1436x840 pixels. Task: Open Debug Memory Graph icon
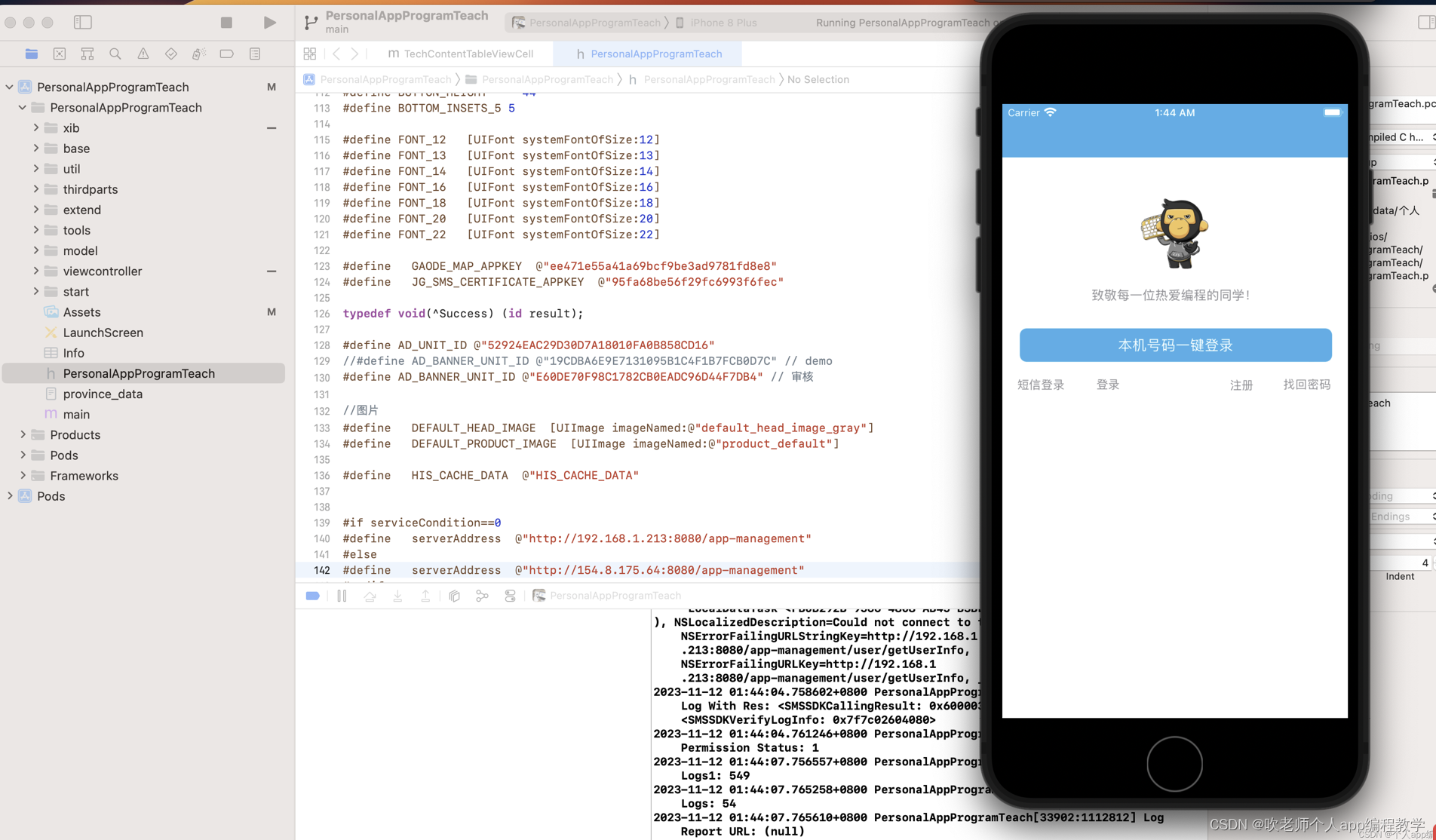(x=482, y=596)
